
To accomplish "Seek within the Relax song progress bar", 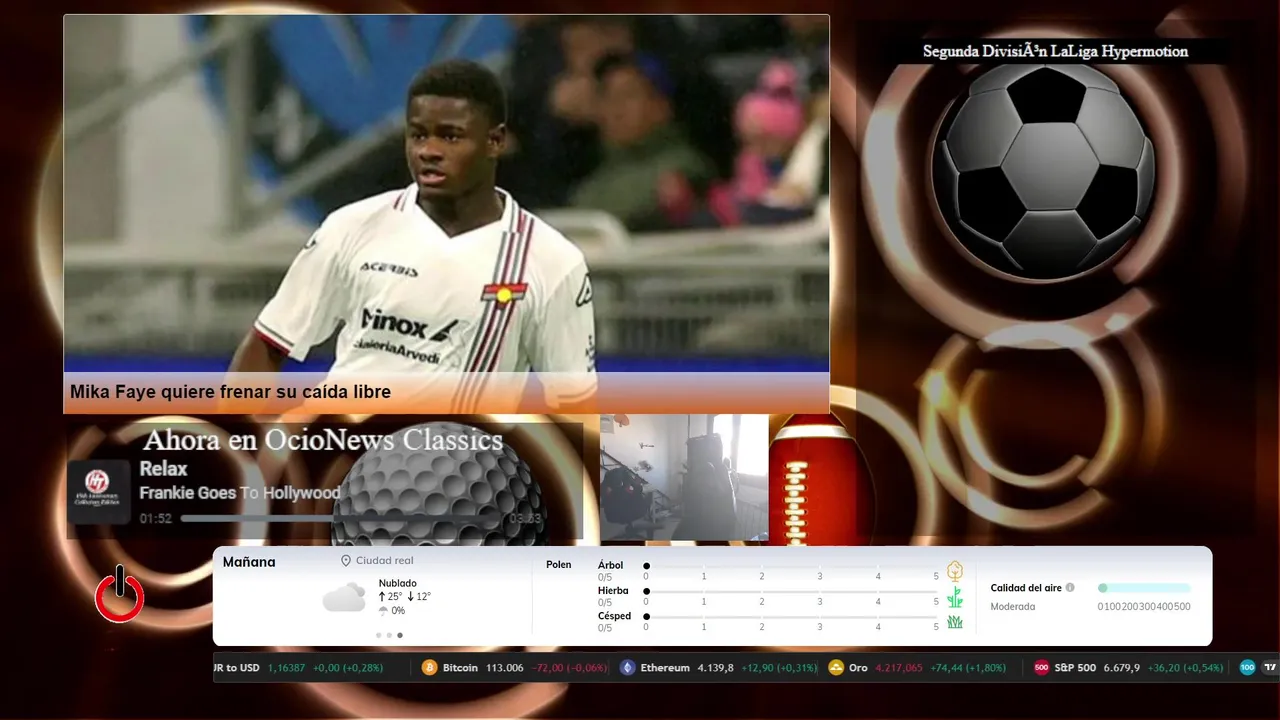I will [339, 519].
